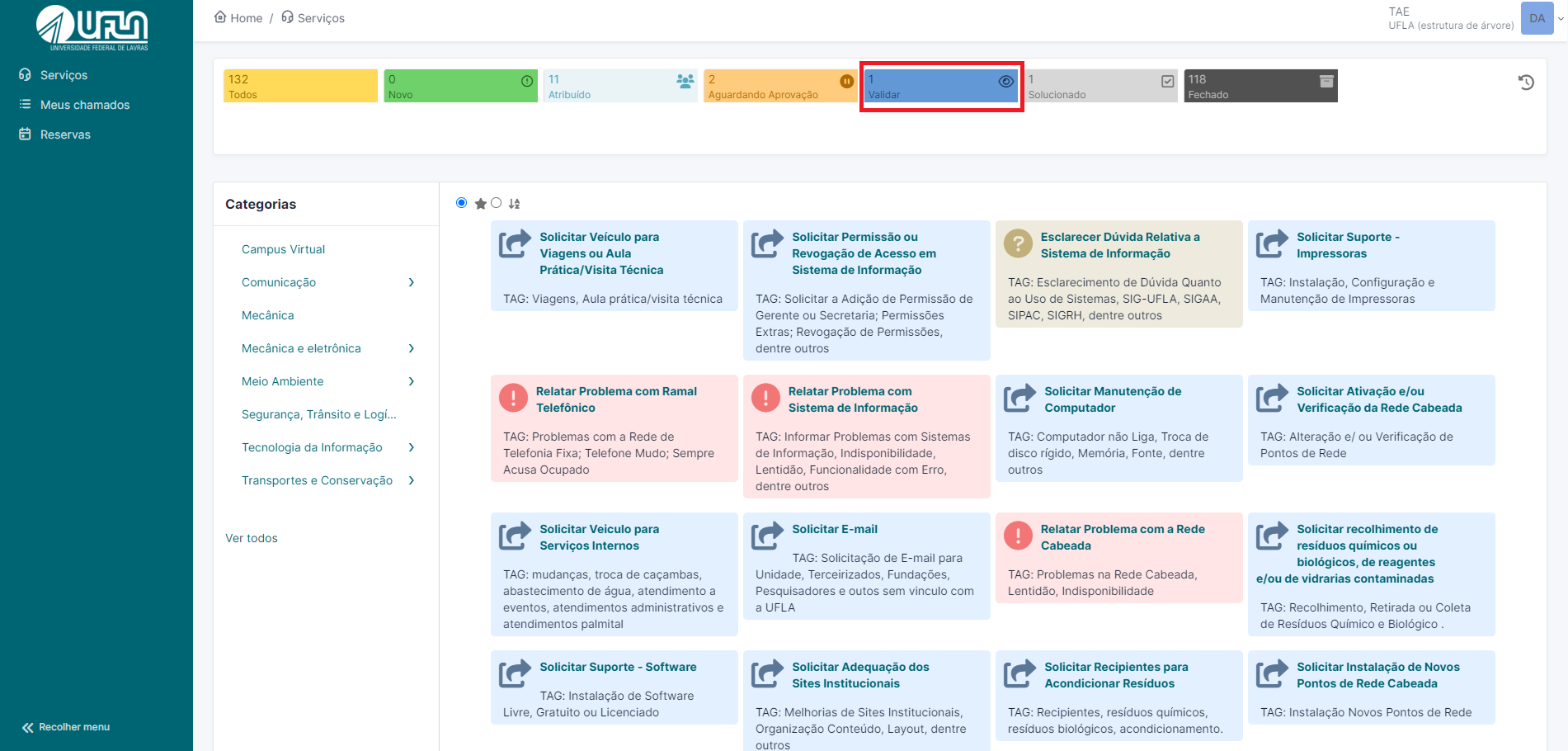Click the Categorias heading
This screenshot has height=751, width=1568.
tap(261, 204)
